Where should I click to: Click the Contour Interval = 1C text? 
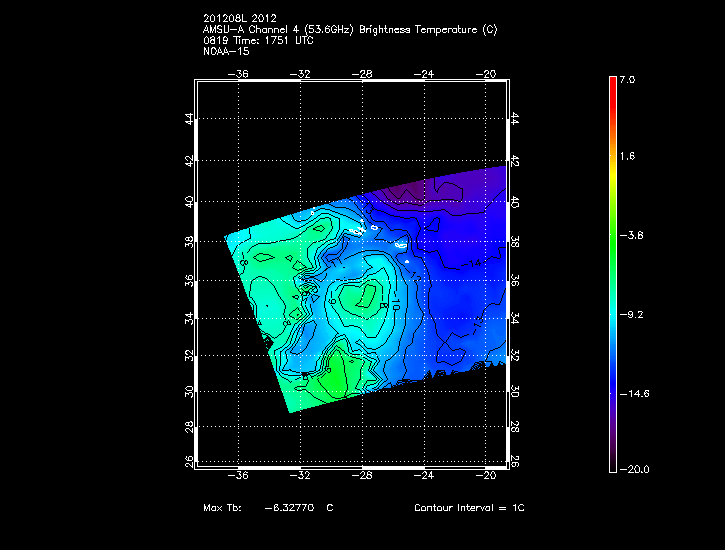pos(469,508)
